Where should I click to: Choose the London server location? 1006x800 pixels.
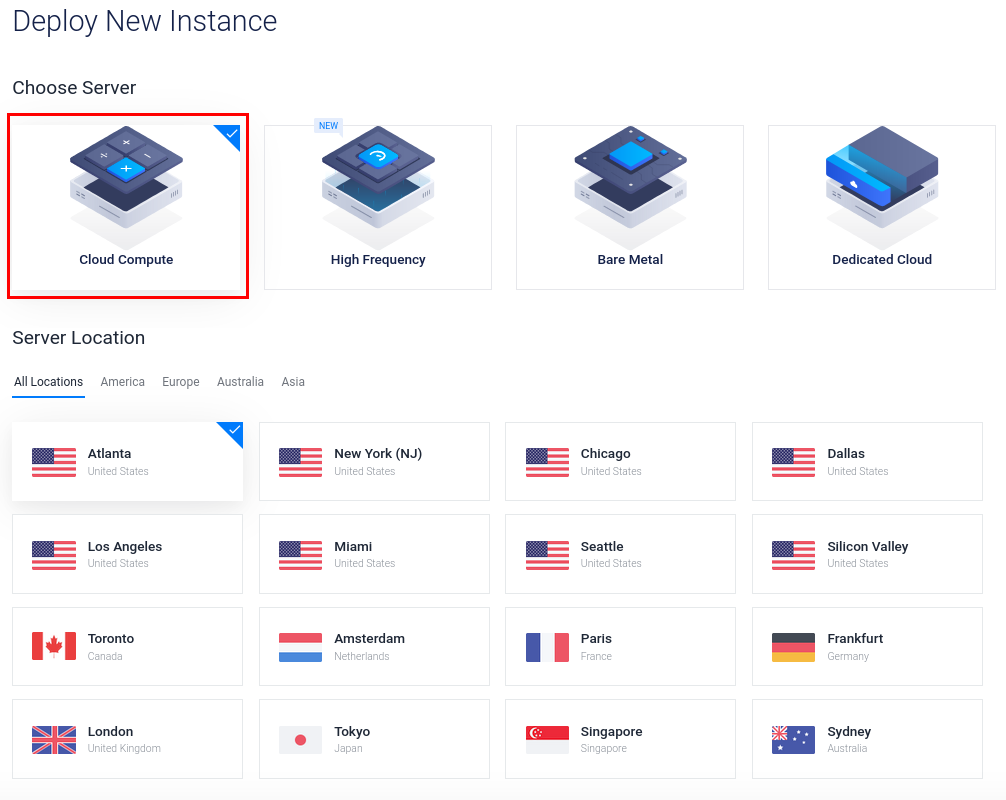pos(127,739)
